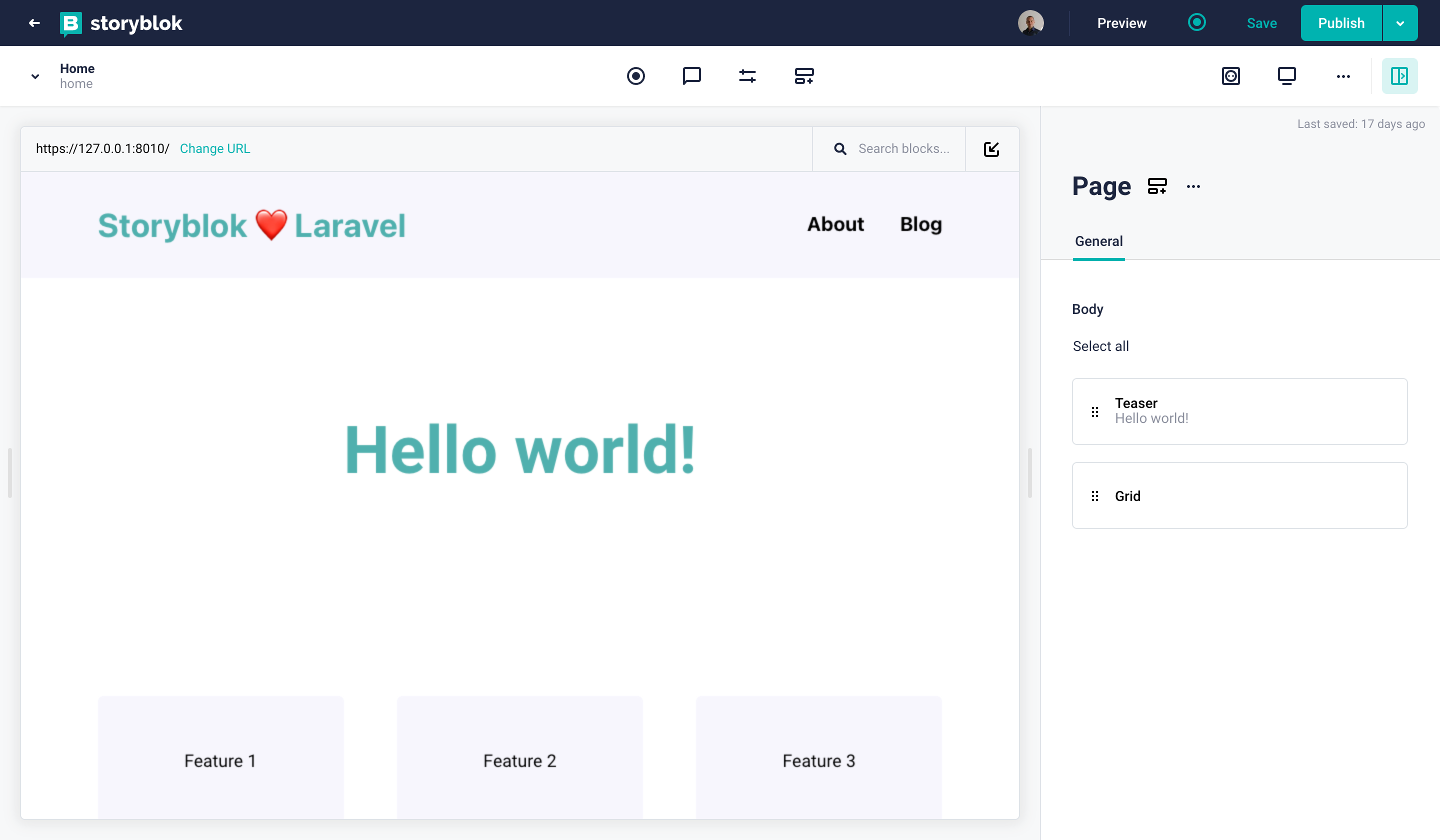Click the Storyblok Laravel site title

pos(251,225)
